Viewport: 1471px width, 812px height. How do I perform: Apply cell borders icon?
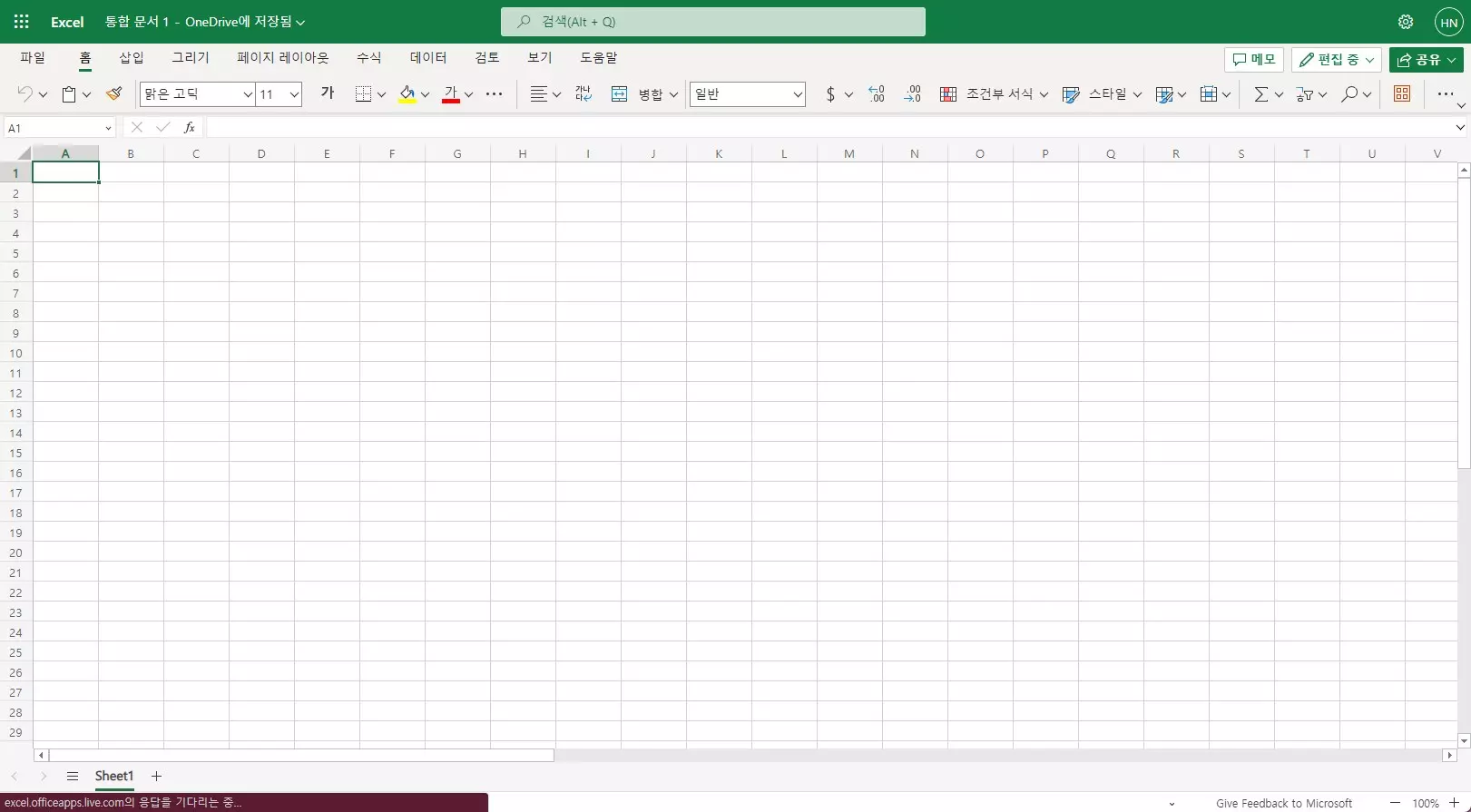tap(363, 93)
